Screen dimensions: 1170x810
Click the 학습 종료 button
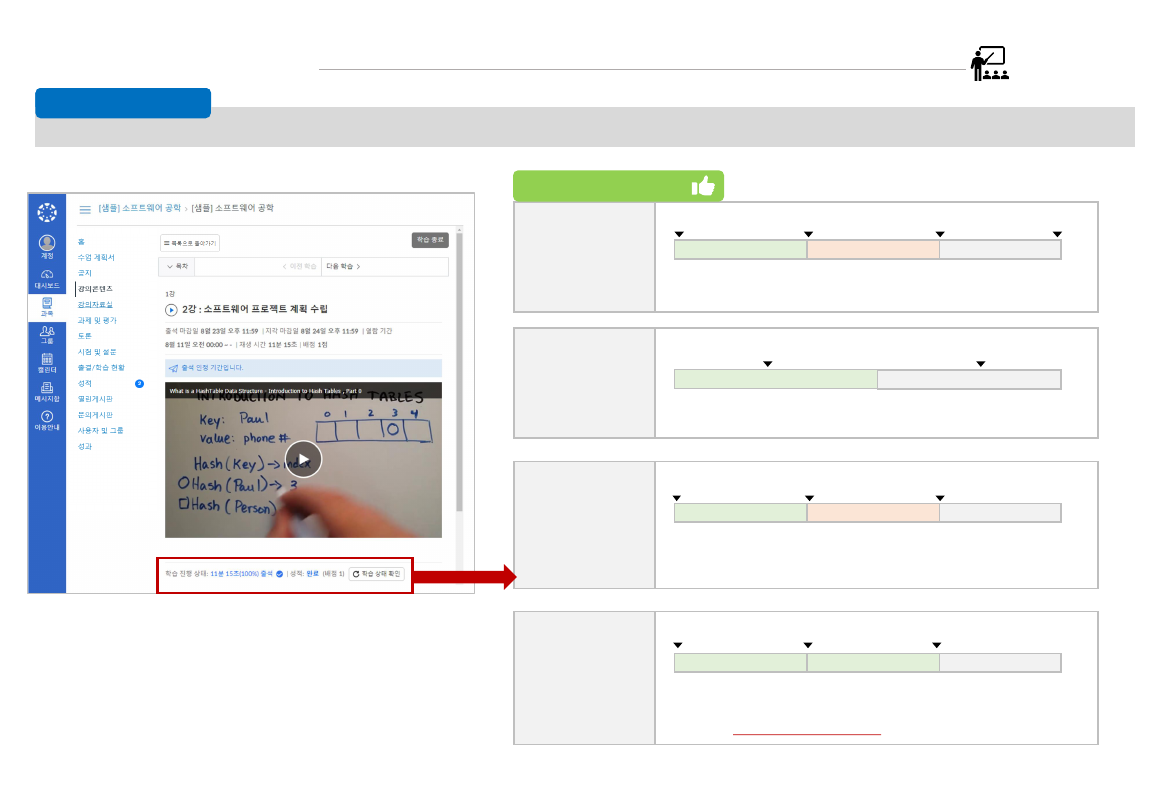[430, 240]
